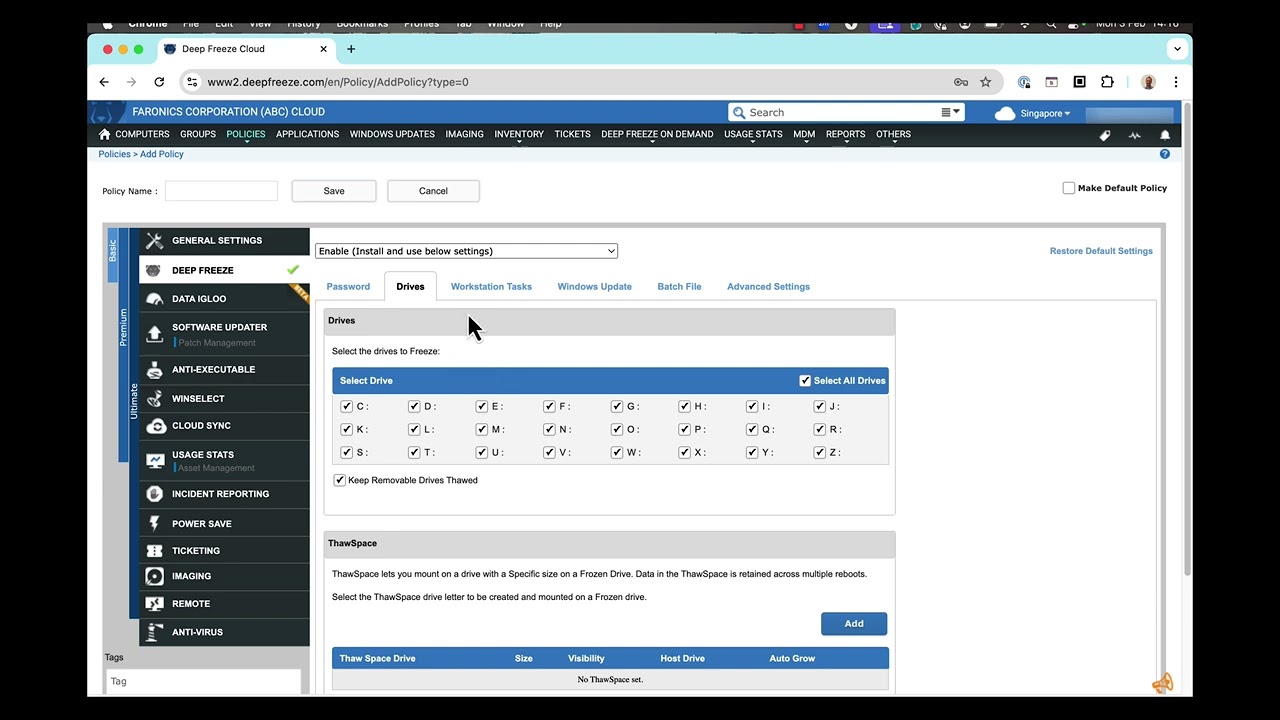The image size is (1280, 720).
Task: Switch to Windows Update tab
Action: (594, 287)
